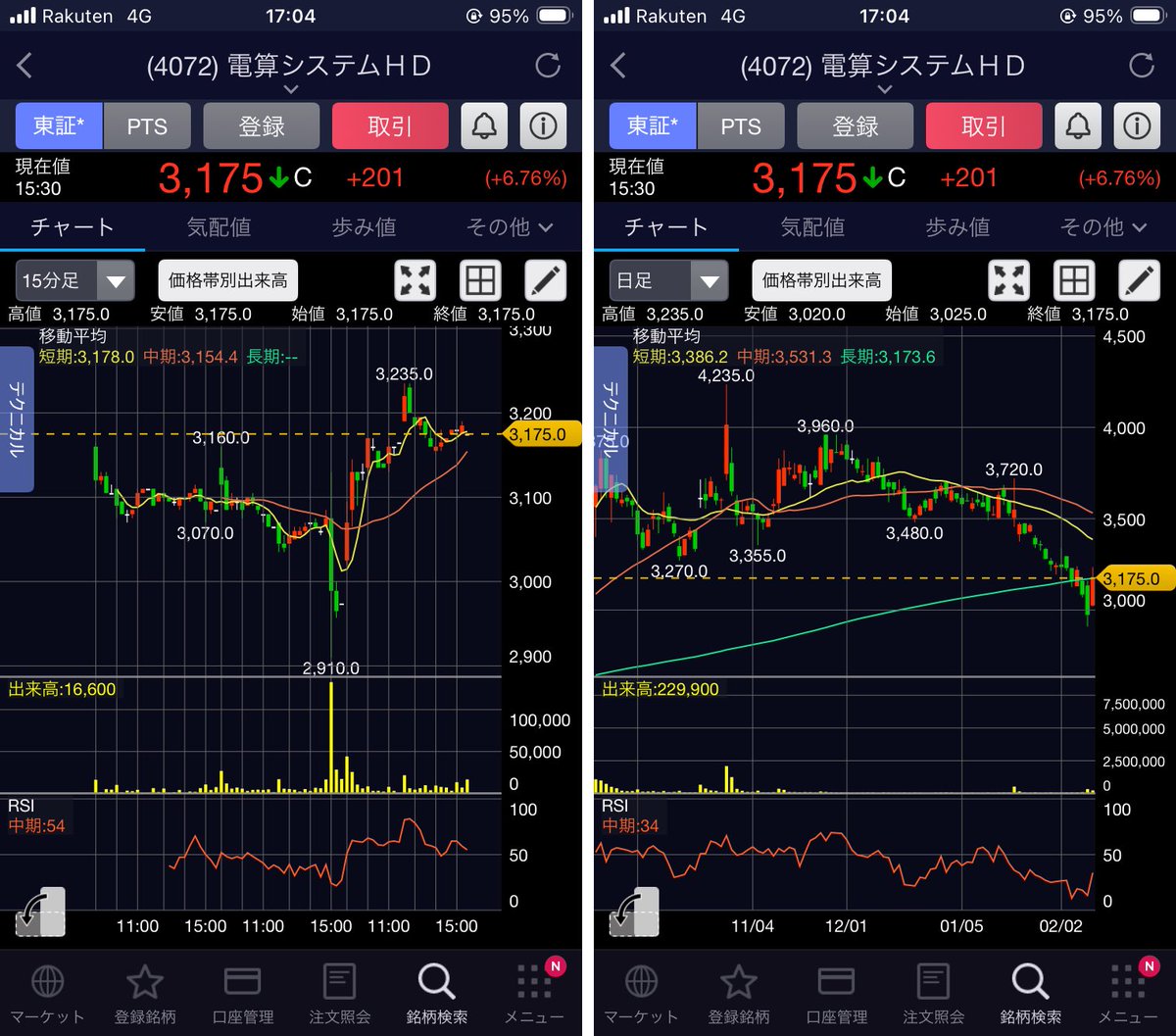Tap 出来高:229,900 volume label on right chart

661,689
